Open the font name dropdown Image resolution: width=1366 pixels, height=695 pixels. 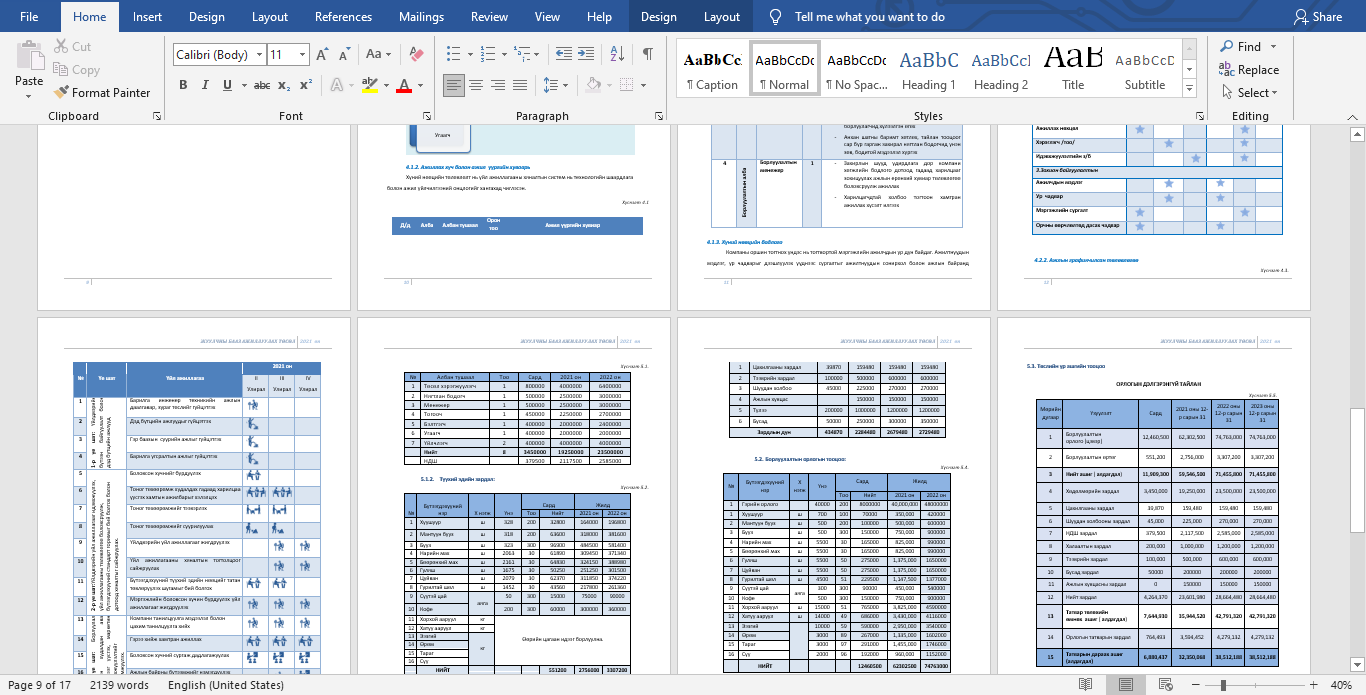[260, 55]
